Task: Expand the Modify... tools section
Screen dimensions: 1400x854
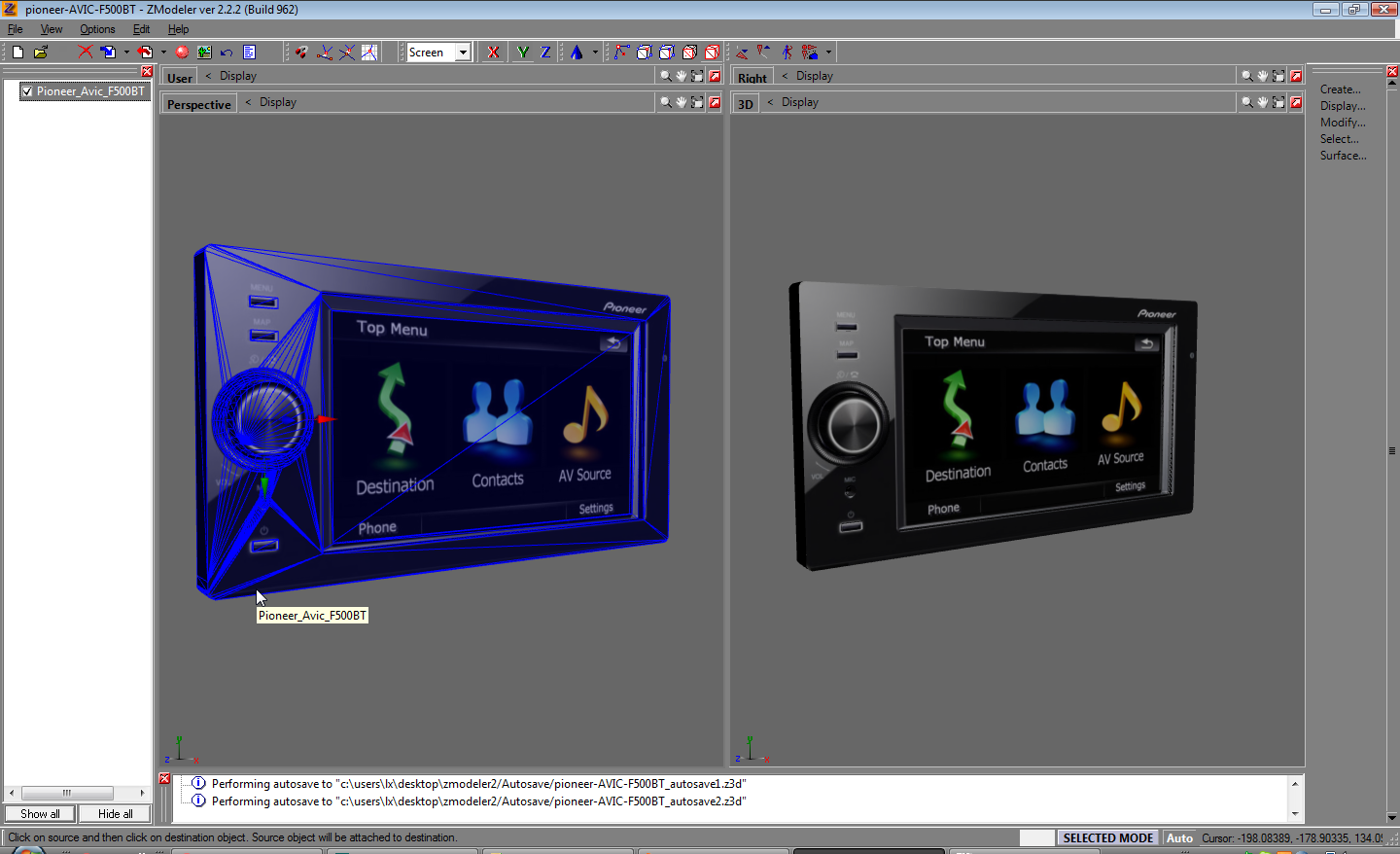Action: pyautogui.click(x=1343, y=123)
